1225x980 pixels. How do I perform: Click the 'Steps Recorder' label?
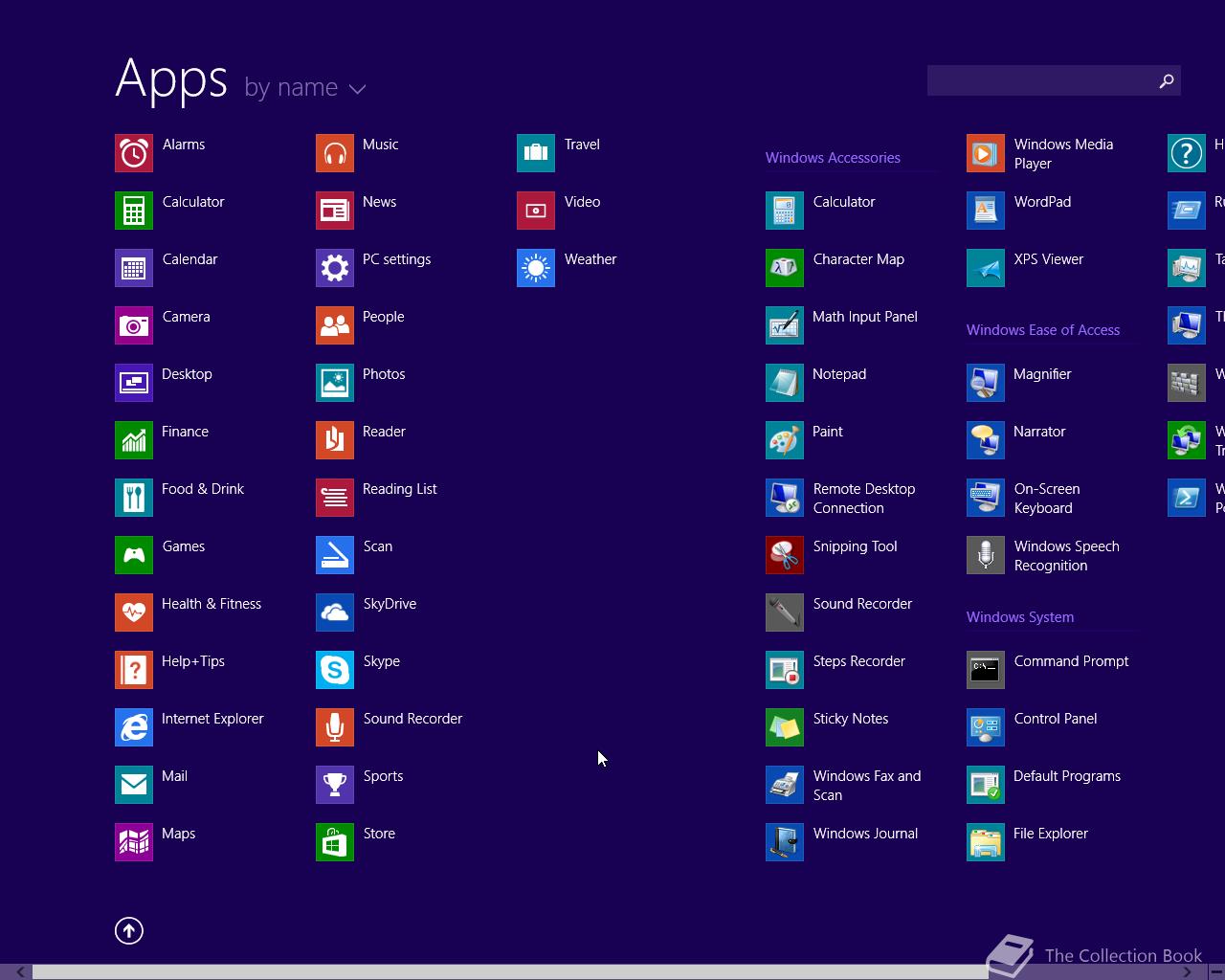point(859,661)
